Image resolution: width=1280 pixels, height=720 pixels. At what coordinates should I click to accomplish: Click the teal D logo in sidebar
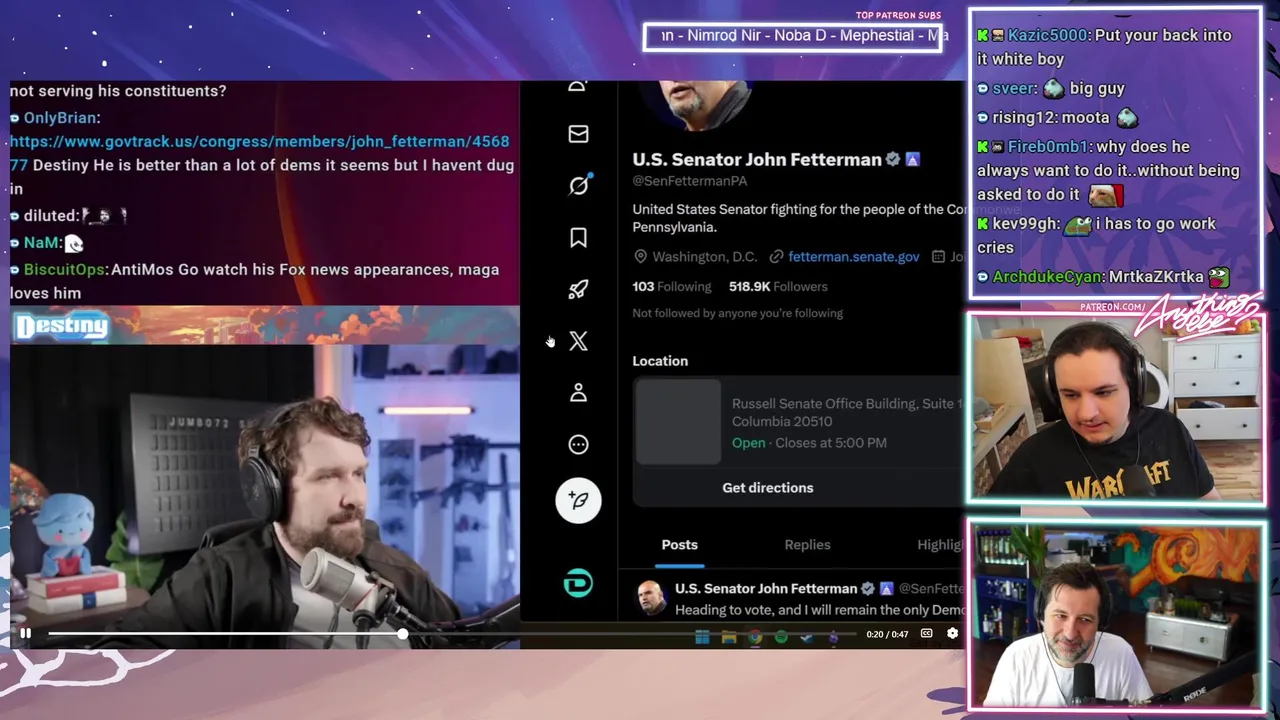(x=578, y=583)
